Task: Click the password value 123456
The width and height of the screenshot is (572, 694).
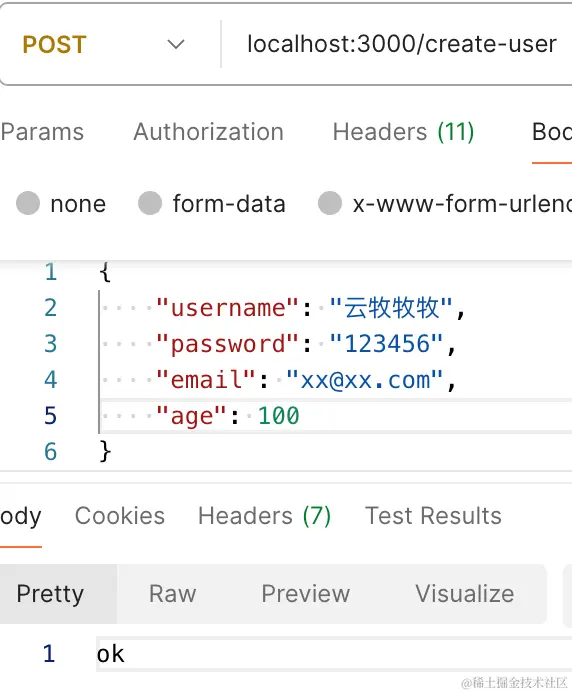Action: pos(387,343)
